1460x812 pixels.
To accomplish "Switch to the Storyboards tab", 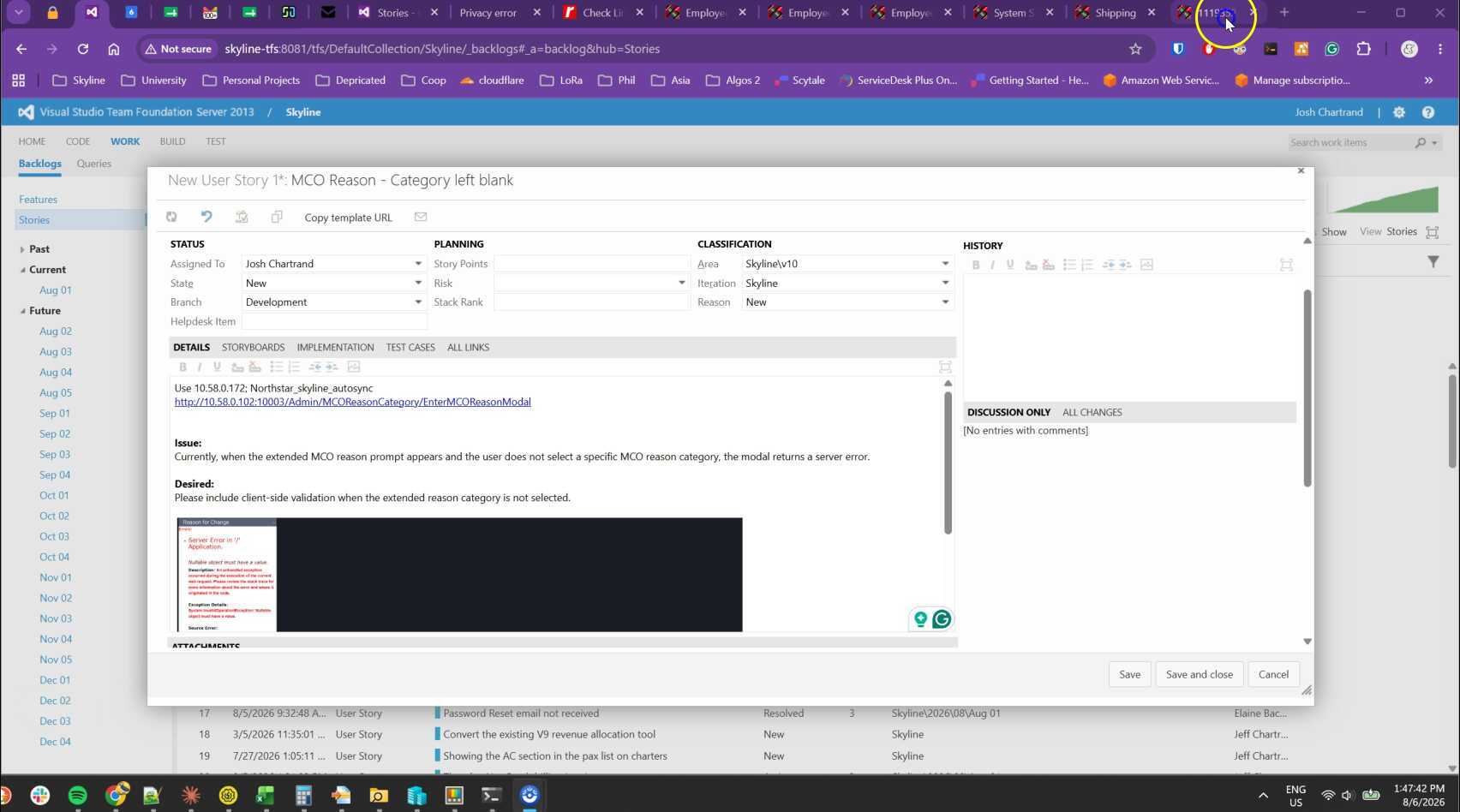I will [x=253, y=348].
